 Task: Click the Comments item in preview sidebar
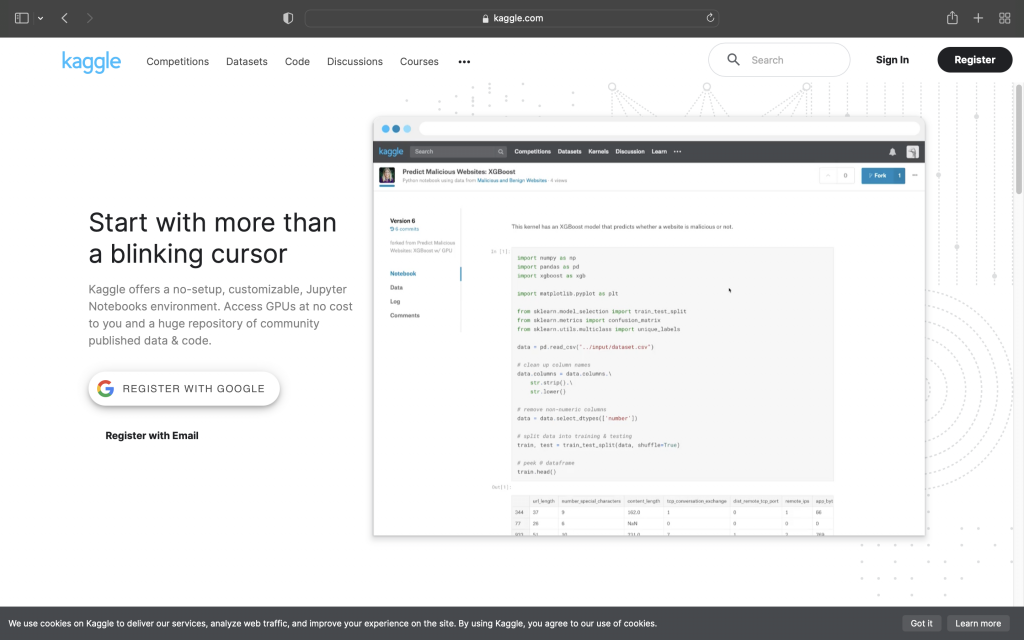coord(405,315)
